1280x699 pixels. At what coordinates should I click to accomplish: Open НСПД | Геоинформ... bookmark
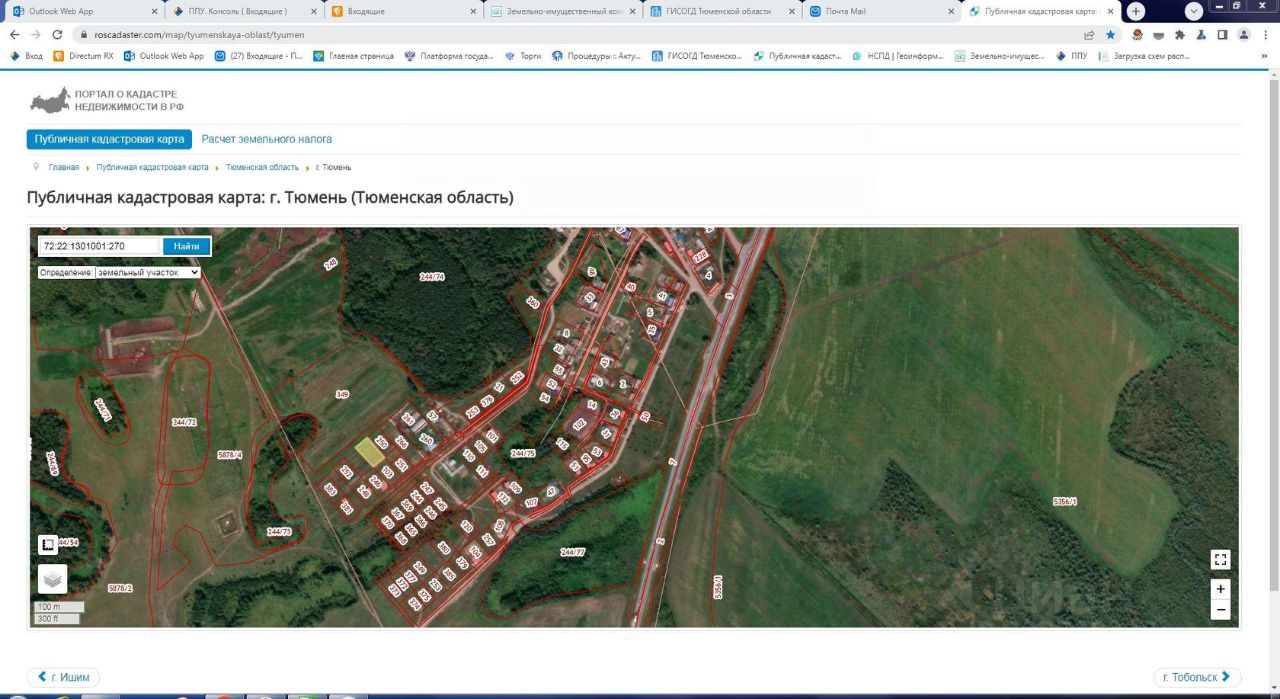898,56
